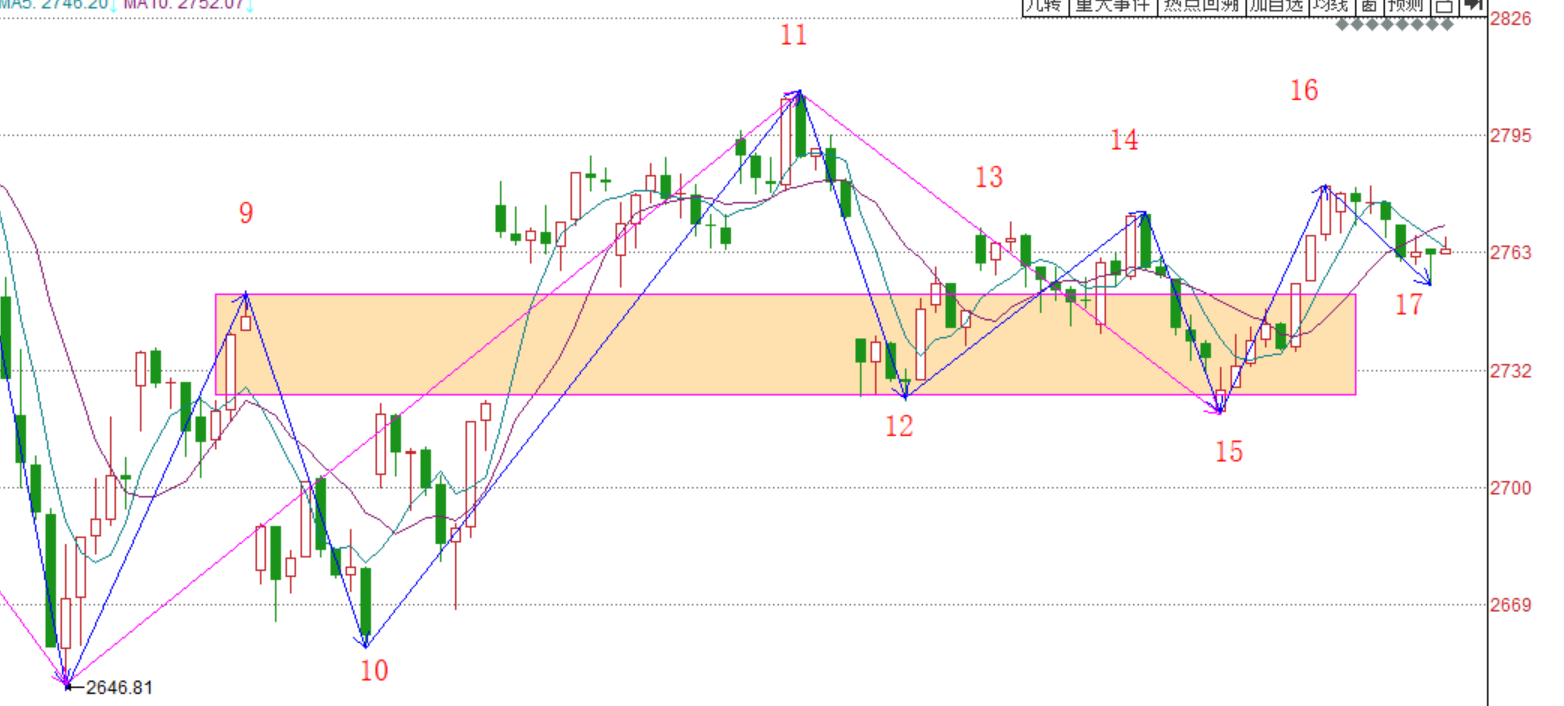Click the wave label 17 near latest candles
The height and width of the screenshot is (706, 1564).
point(1409,305)
